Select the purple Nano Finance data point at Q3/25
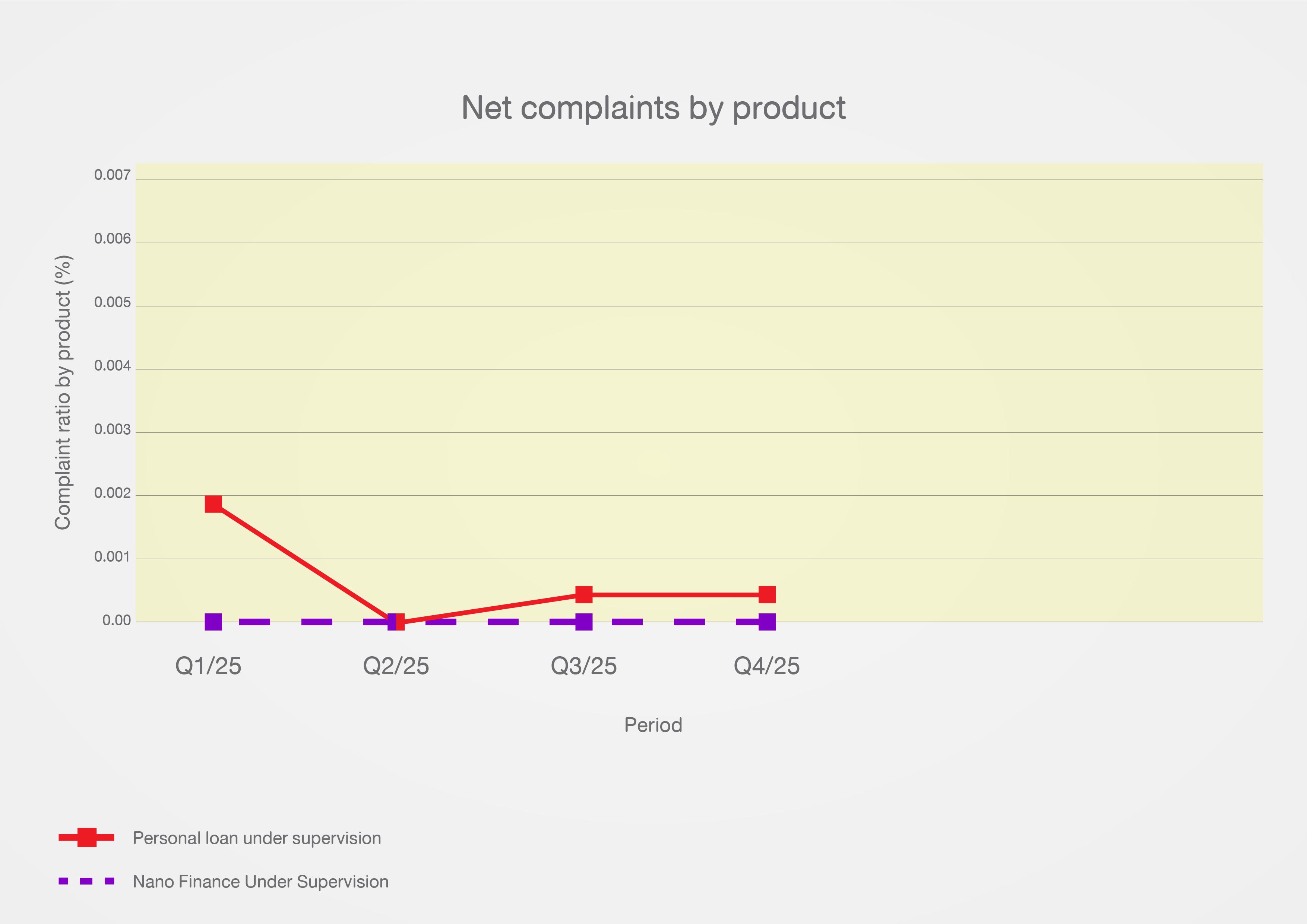The width and height of the screenshot is (1307, 924). pos(583,622)
